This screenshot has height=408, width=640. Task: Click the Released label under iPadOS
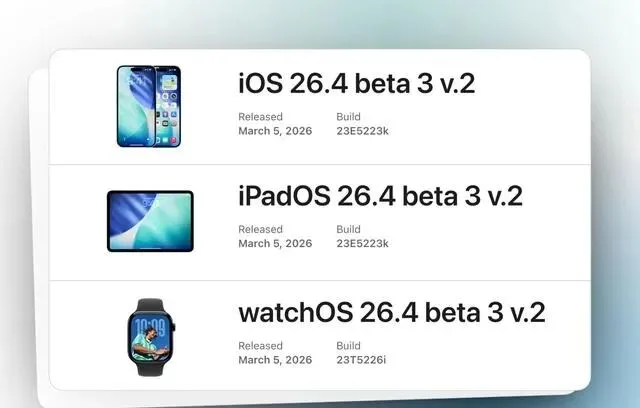tap(260, 229)
